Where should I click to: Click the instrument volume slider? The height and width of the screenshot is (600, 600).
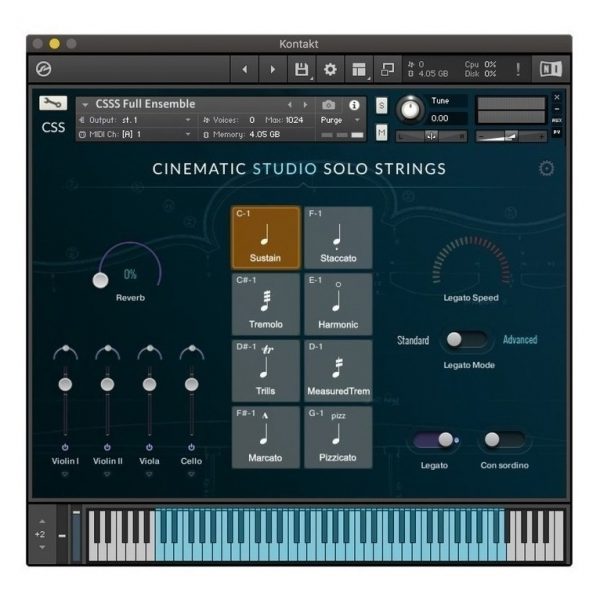[511, 136]
